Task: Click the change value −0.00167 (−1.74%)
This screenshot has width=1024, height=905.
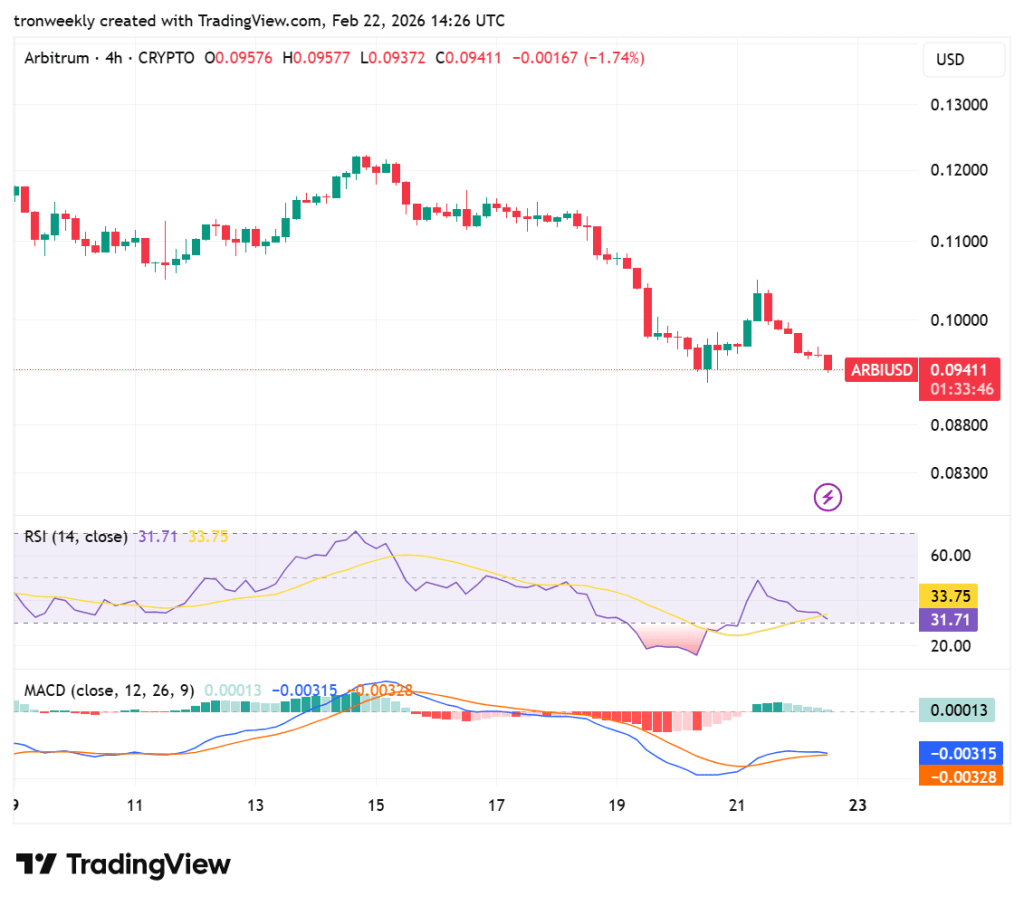Action: (x=578, y=58)
